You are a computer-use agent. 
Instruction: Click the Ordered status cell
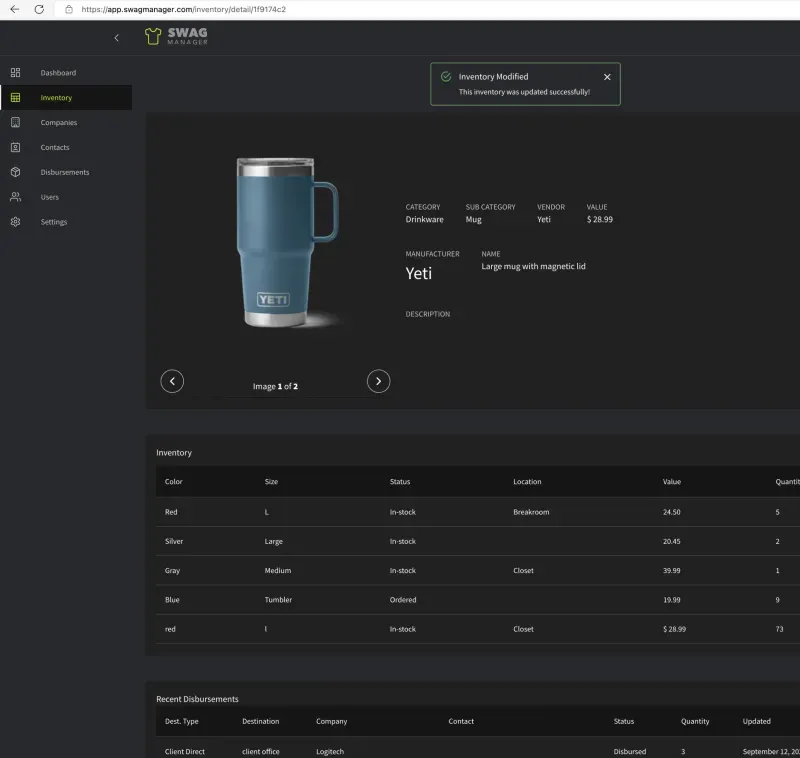coord(403,600)
